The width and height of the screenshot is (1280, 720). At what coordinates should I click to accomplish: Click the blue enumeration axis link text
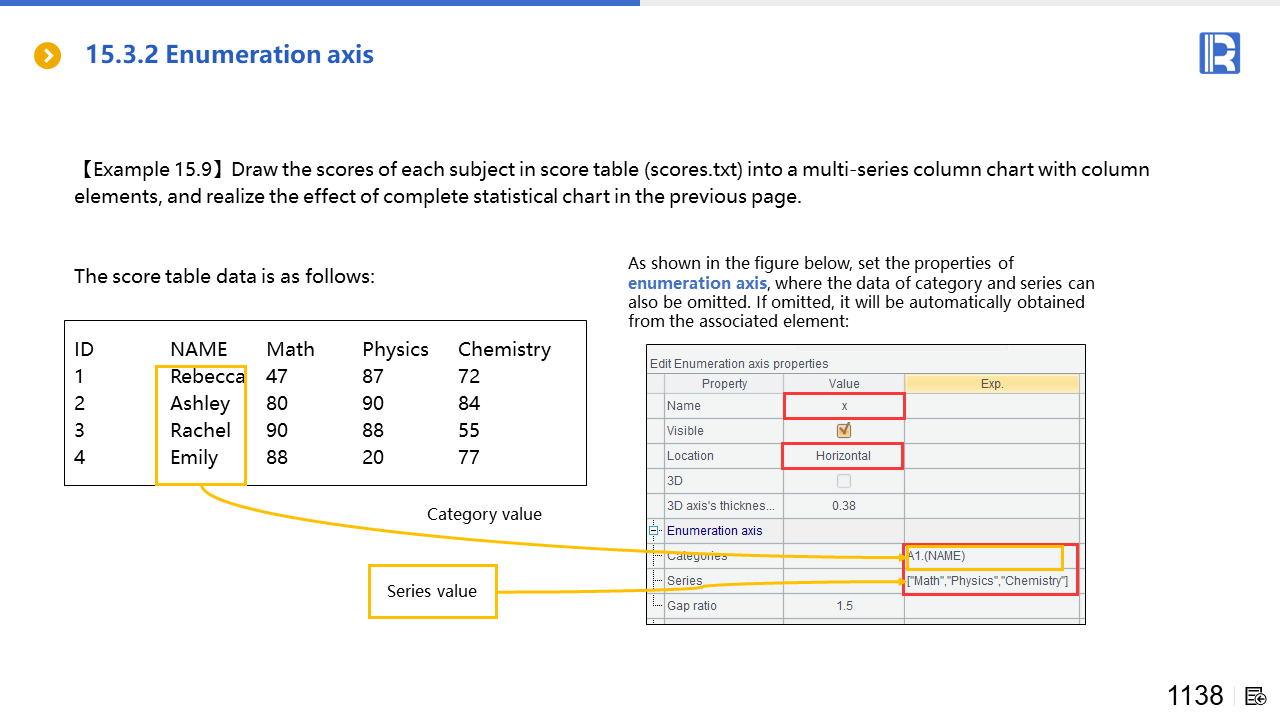click(683, 283)
